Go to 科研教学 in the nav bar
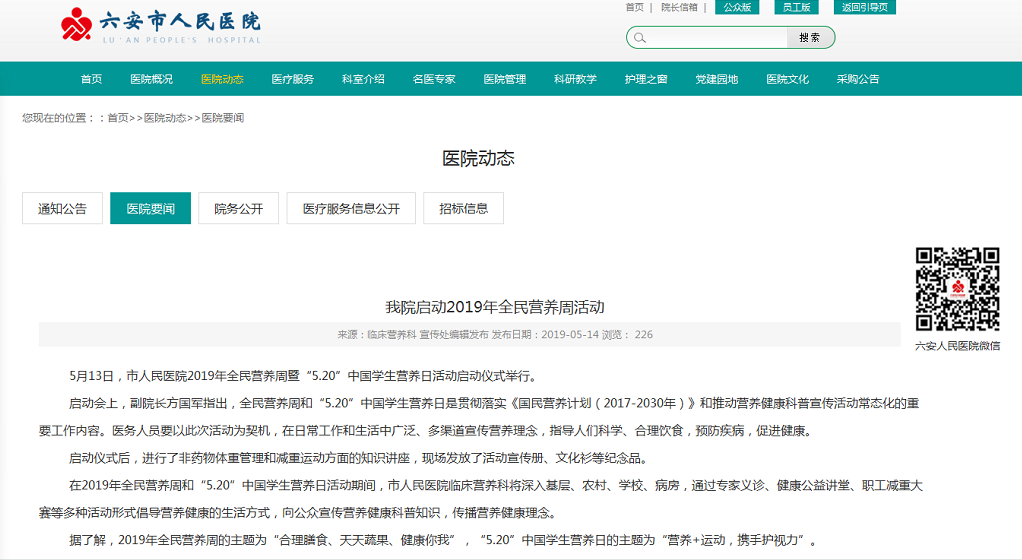This screenshot has width=1022, height=560. point(575,79)
